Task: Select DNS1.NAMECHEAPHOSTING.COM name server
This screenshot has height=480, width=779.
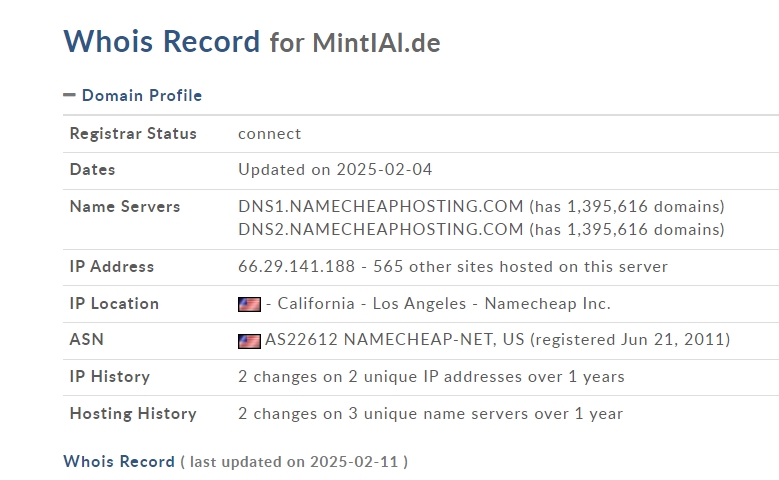Action: (381, 206)
